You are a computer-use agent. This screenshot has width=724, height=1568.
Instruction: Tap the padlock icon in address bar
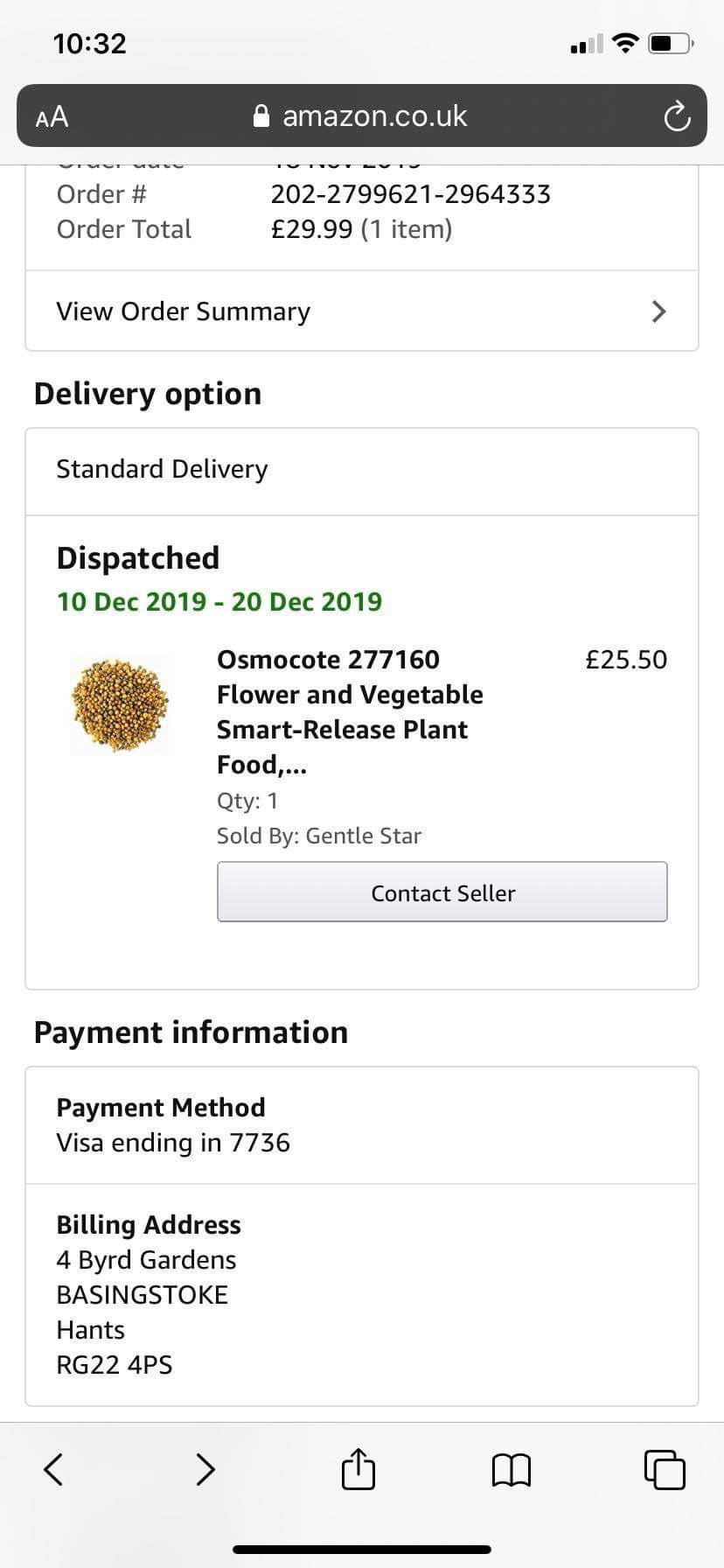point(261,116)
